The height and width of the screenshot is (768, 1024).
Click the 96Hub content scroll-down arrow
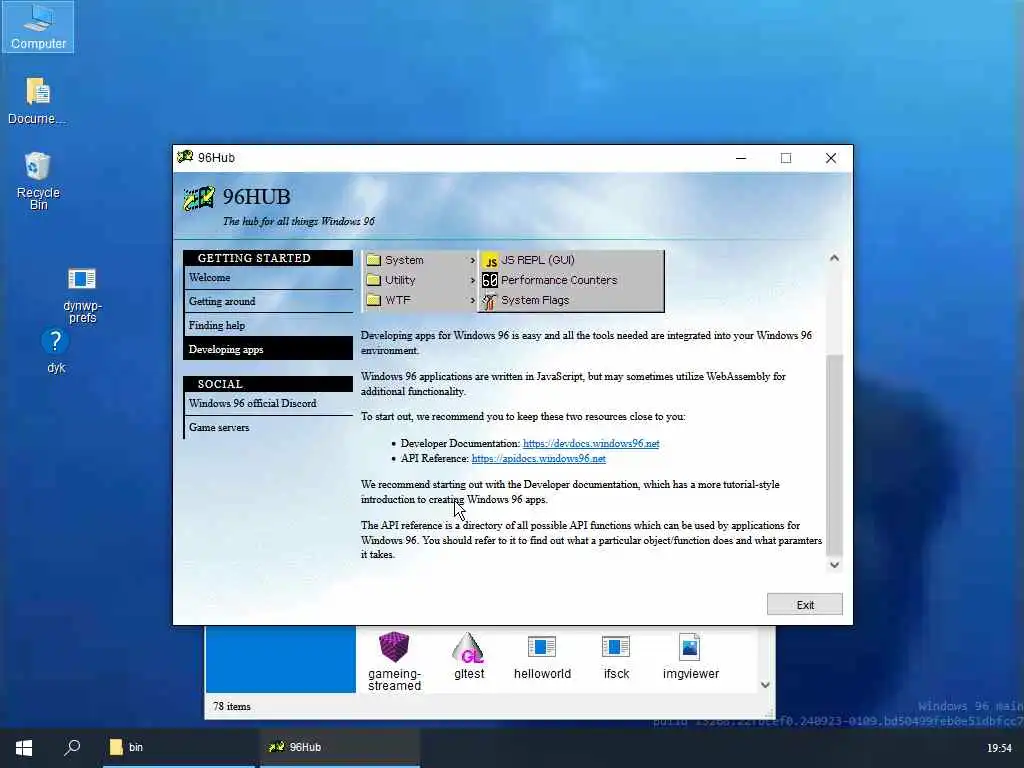click(834, 565)
